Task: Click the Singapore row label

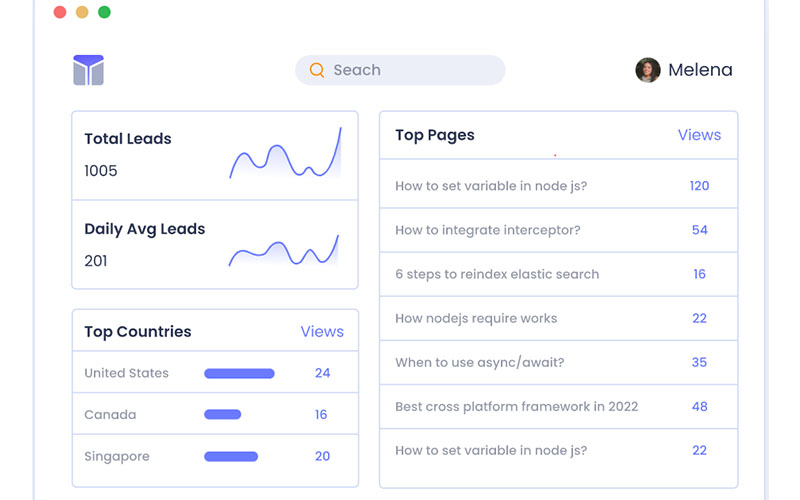Action: [117, 457]
